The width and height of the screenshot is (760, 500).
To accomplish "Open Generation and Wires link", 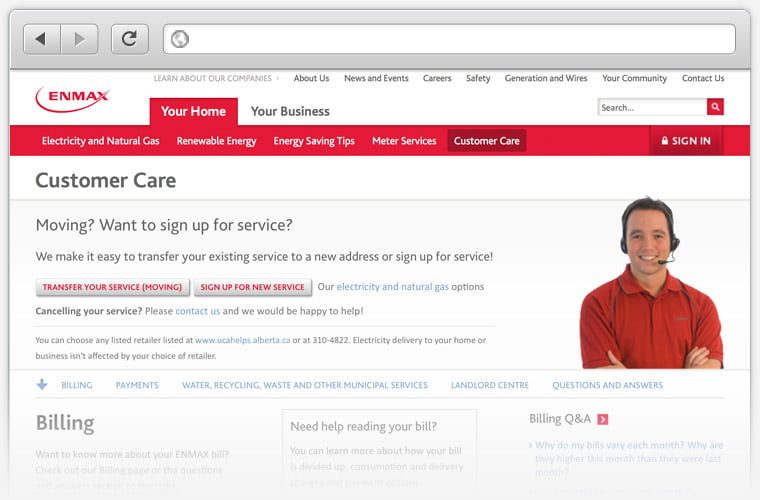I will pyautogui.click(x=546, y=78).
